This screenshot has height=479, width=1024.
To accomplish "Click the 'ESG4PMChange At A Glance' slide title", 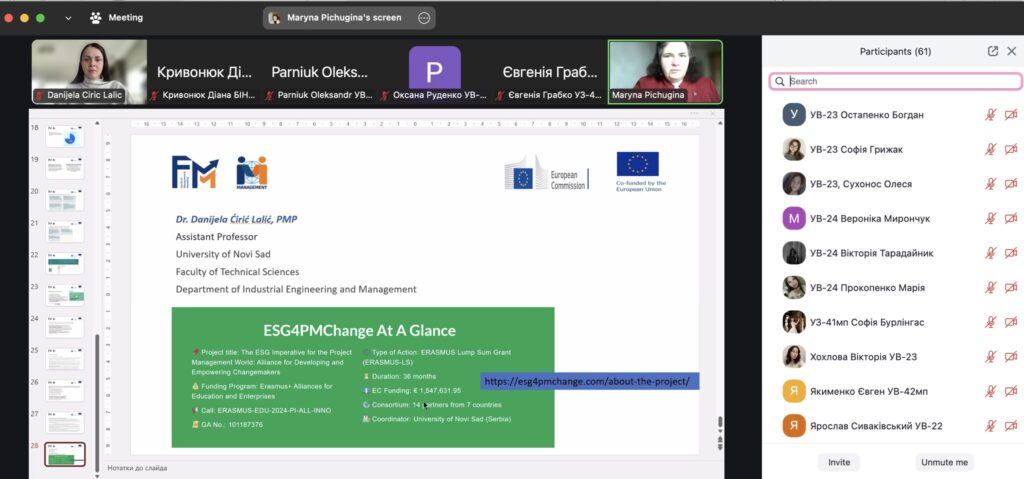I will pyautogui.click(x=359, y=331).
